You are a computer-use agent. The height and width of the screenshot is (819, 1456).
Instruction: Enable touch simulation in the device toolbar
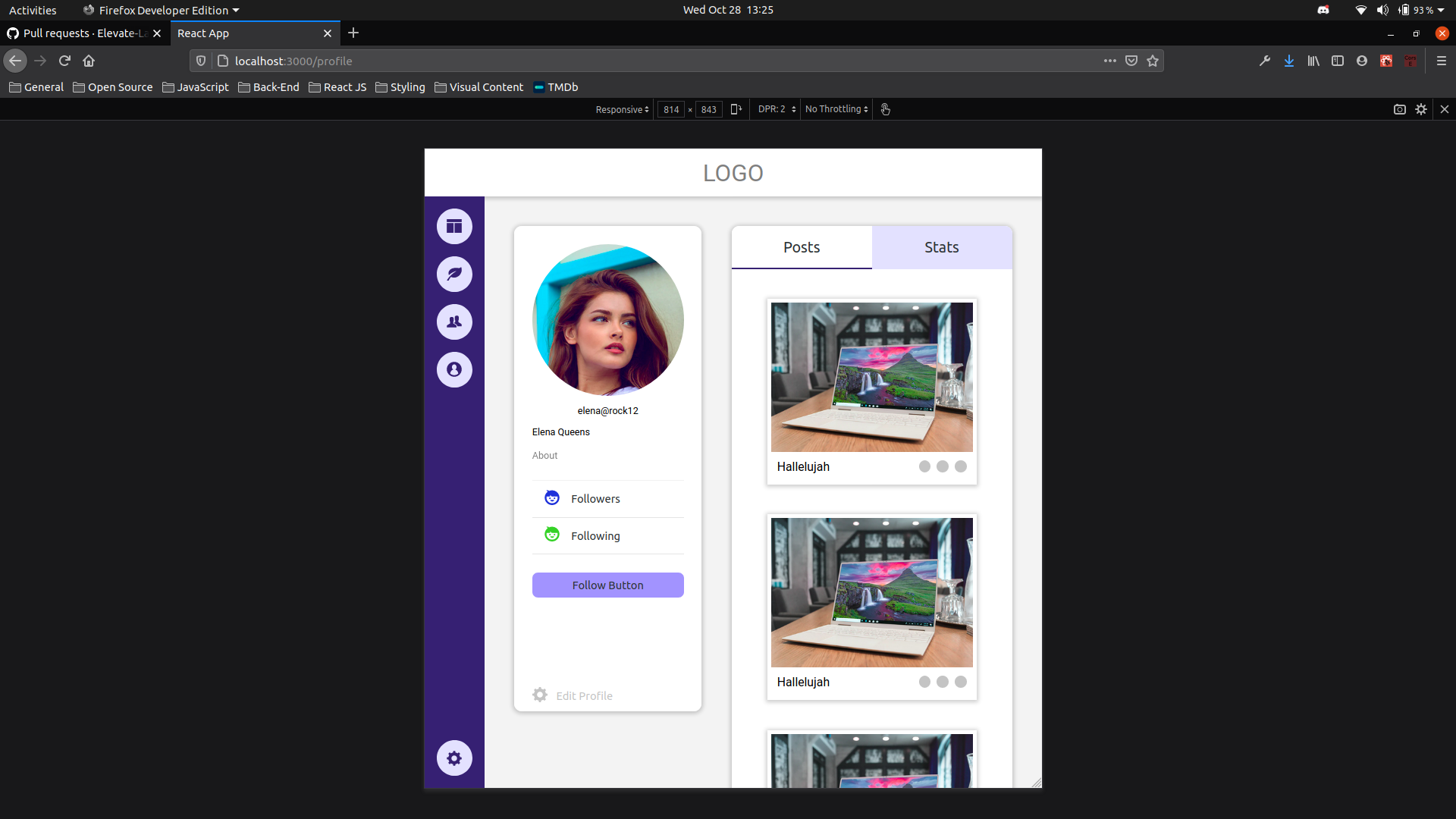[x=885, y=109]
